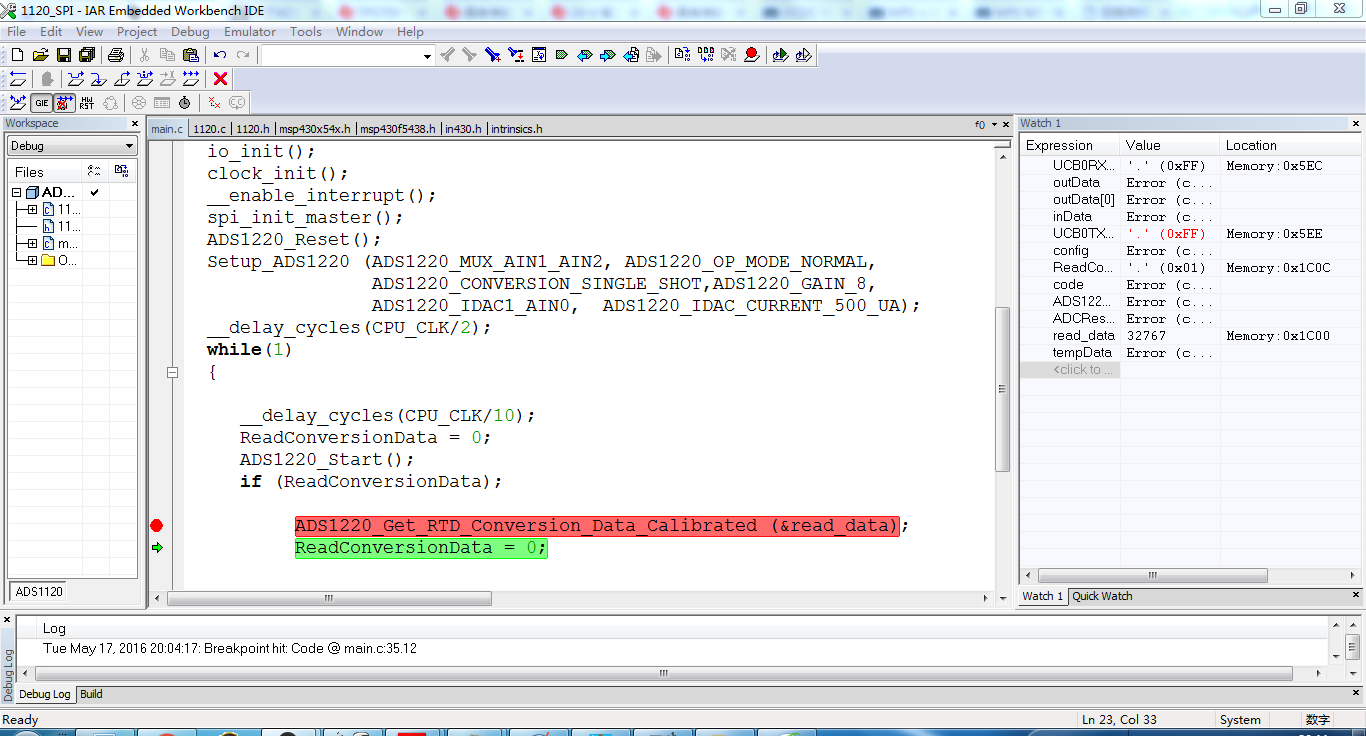
Task: Switch to the msp430x54x.h editor tab
Action: (x=315, y=129)
